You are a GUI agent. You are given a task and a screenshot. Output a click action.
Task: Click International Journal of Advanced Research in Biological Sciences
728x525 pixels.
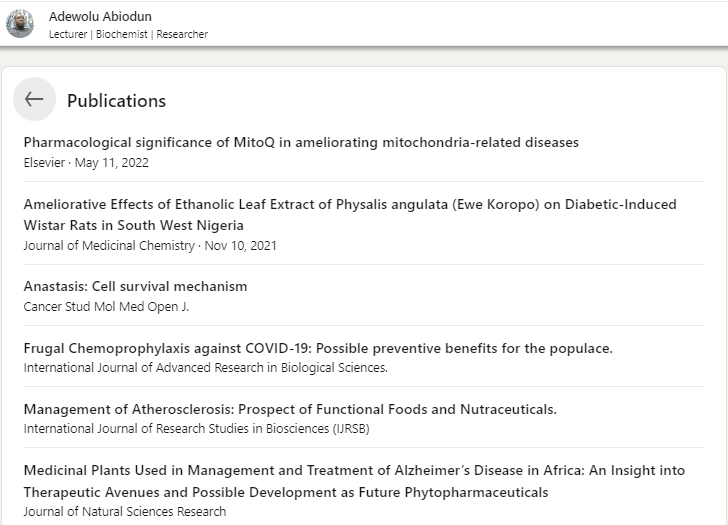(206, 368)
